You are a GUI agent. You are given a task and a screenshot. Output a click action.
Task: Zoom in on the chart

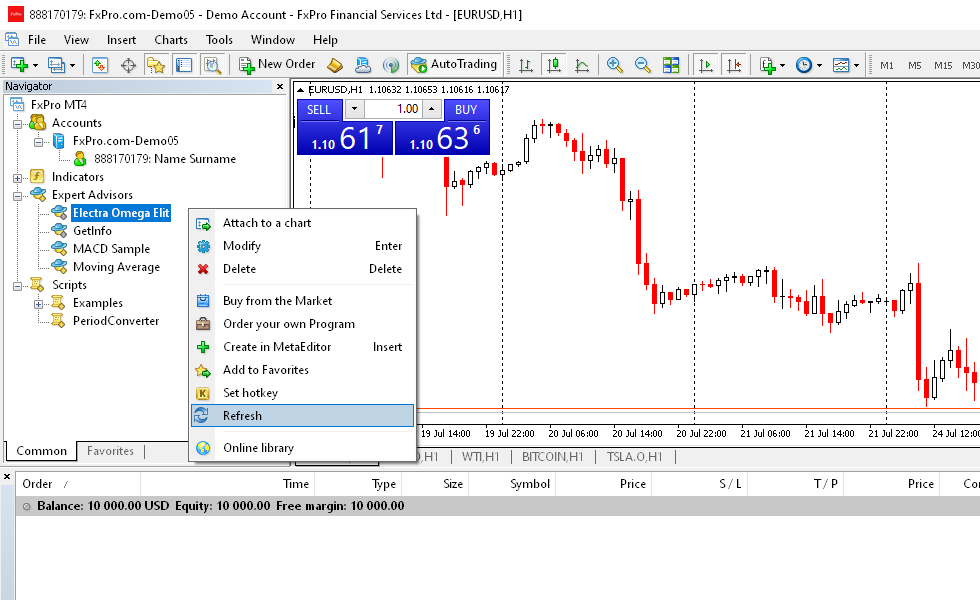coord(614,65)
